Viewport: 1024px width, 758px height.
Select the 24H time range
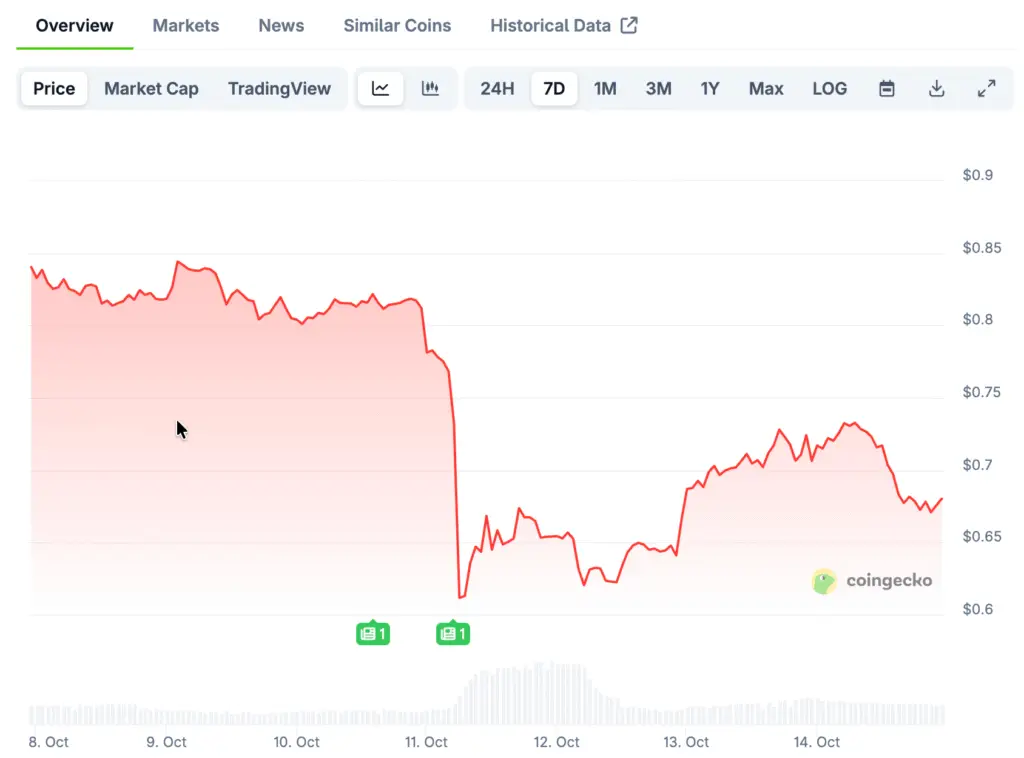(x=497, y=88)
